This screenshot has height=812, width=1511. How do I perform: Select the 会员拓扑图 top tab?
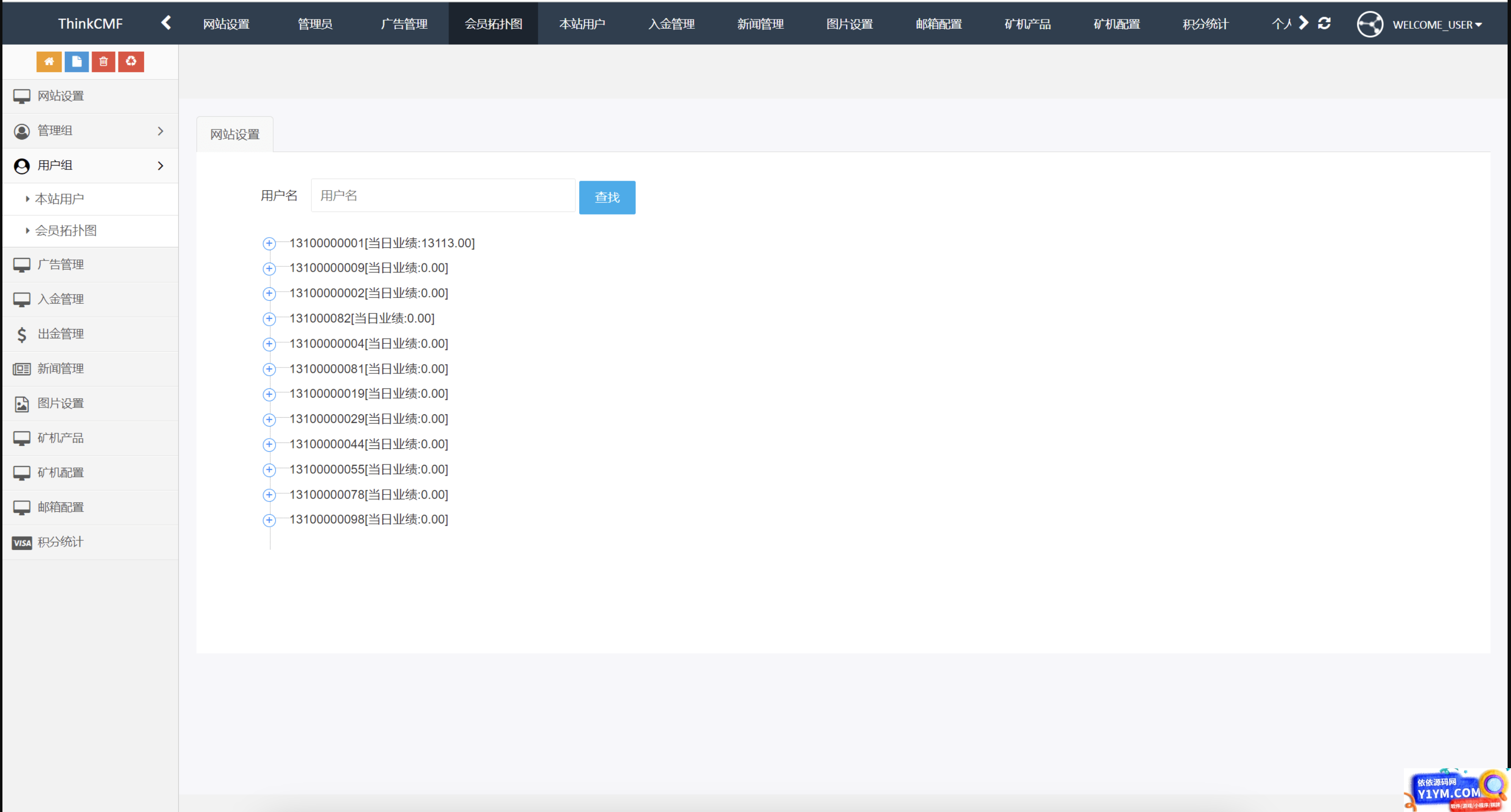pyautogui.click(x=493, y=24)
